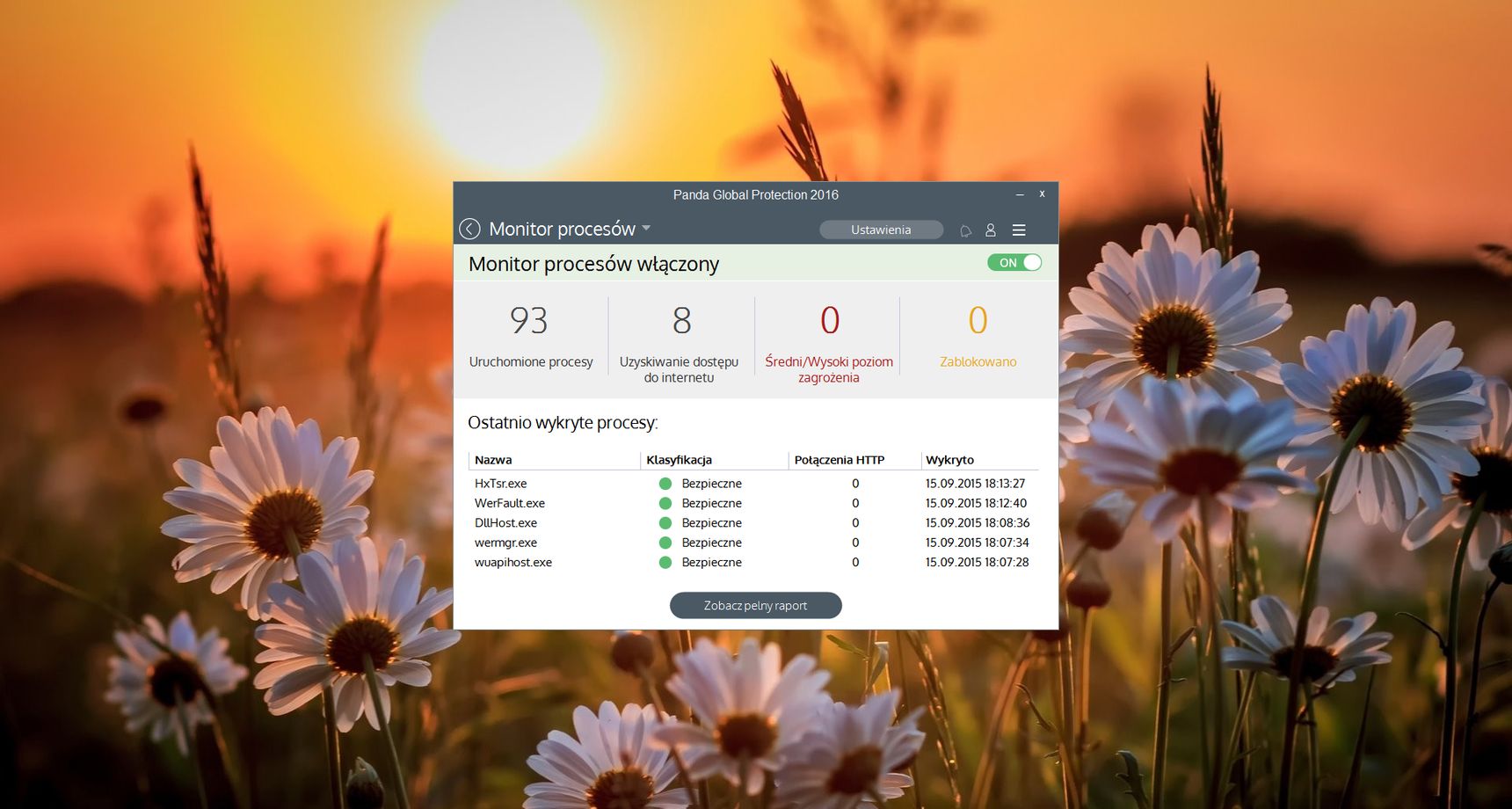
Task: Open Ustawienia settings
Action: (x=881, y=230)
